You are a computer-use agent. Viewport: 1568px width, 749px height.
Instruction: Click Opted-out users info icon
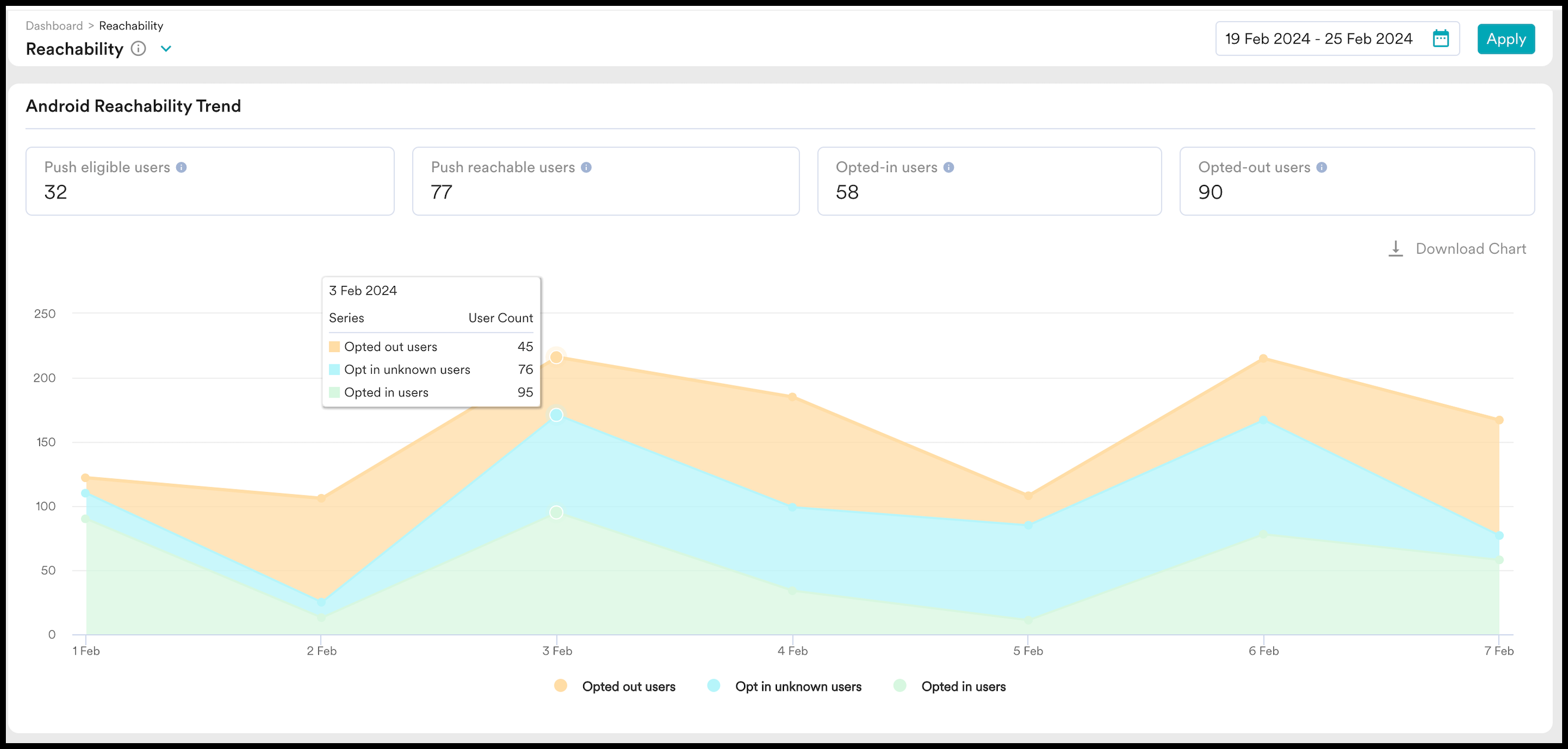pyautogui.click(x=1321, y=167)
